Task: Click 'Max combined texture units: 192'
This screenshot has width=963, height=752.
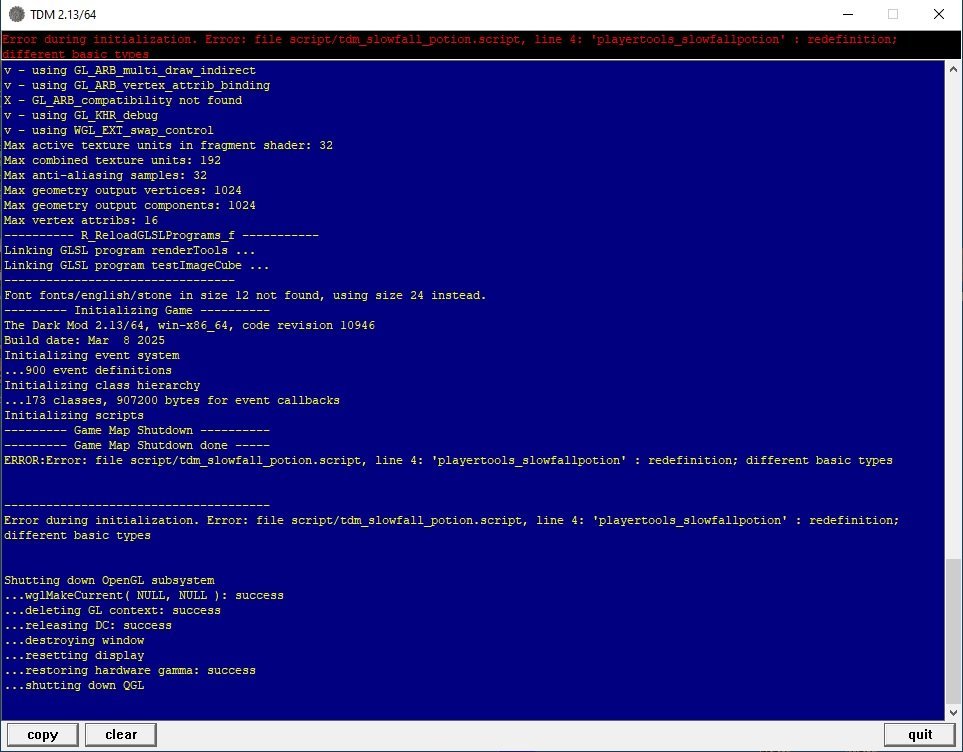Action: pos(112,160)
